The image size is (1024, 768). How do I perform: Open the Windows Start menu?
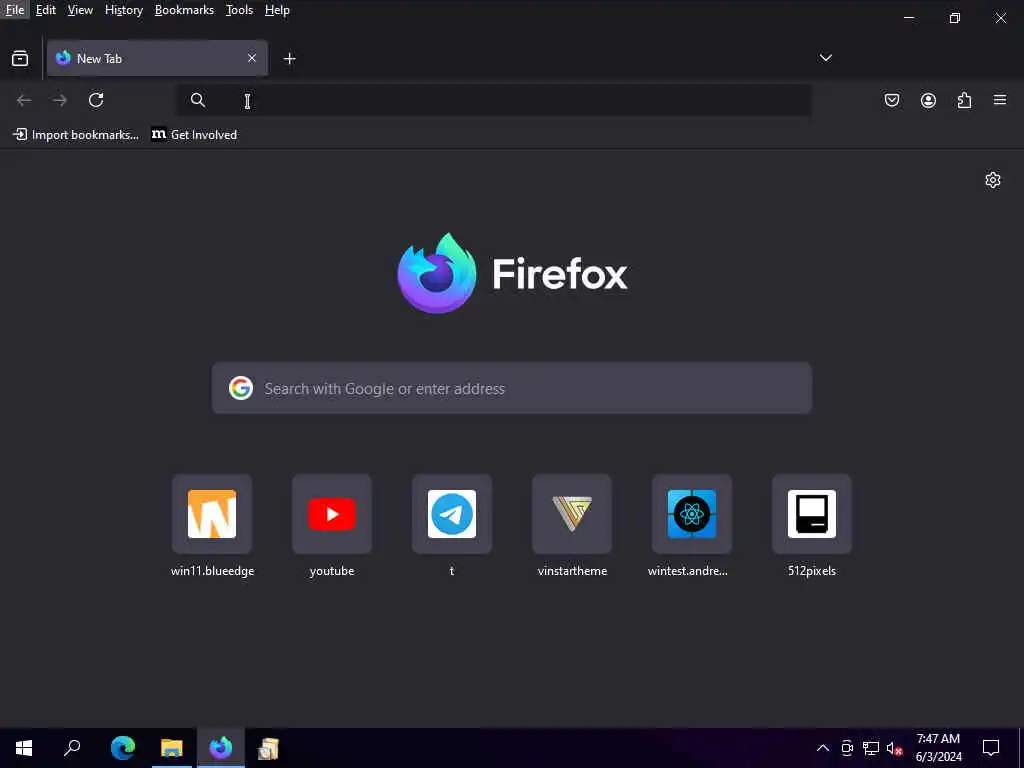24,748
